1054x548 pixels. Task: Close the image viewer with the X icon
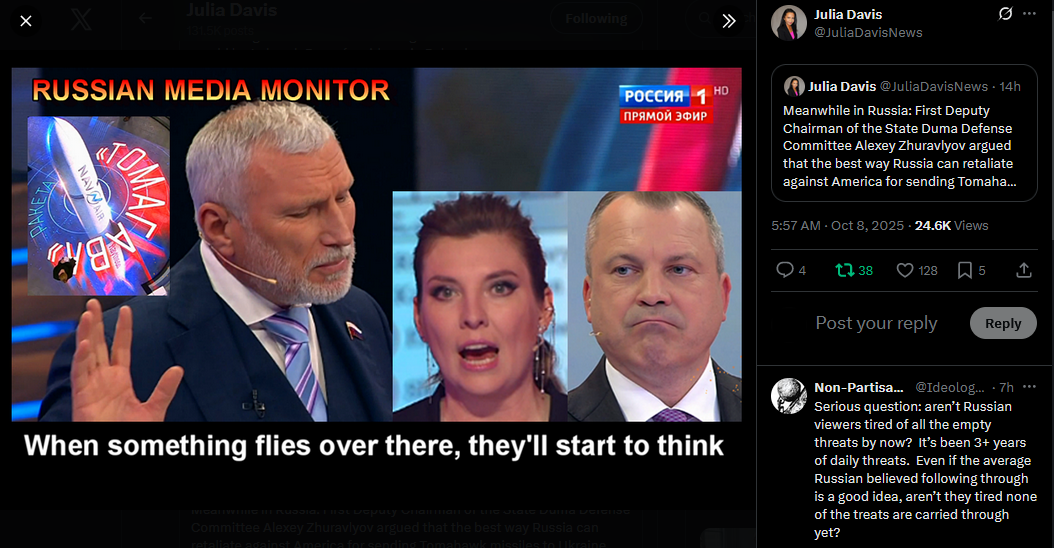pos(26,22)
